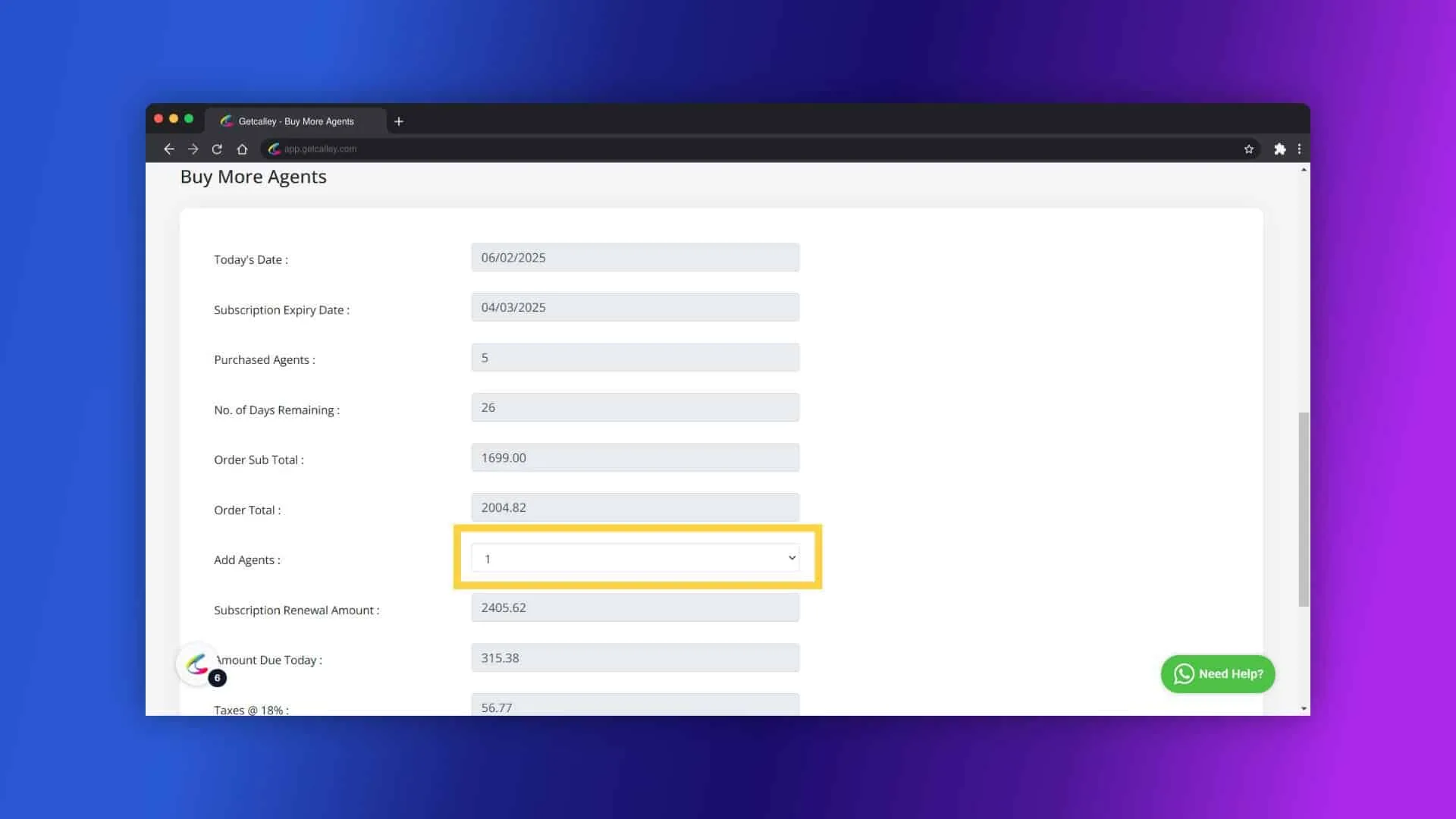Click the browser forward arrow
Screen dimensions: 1456x819
click(x=193, y=149)
